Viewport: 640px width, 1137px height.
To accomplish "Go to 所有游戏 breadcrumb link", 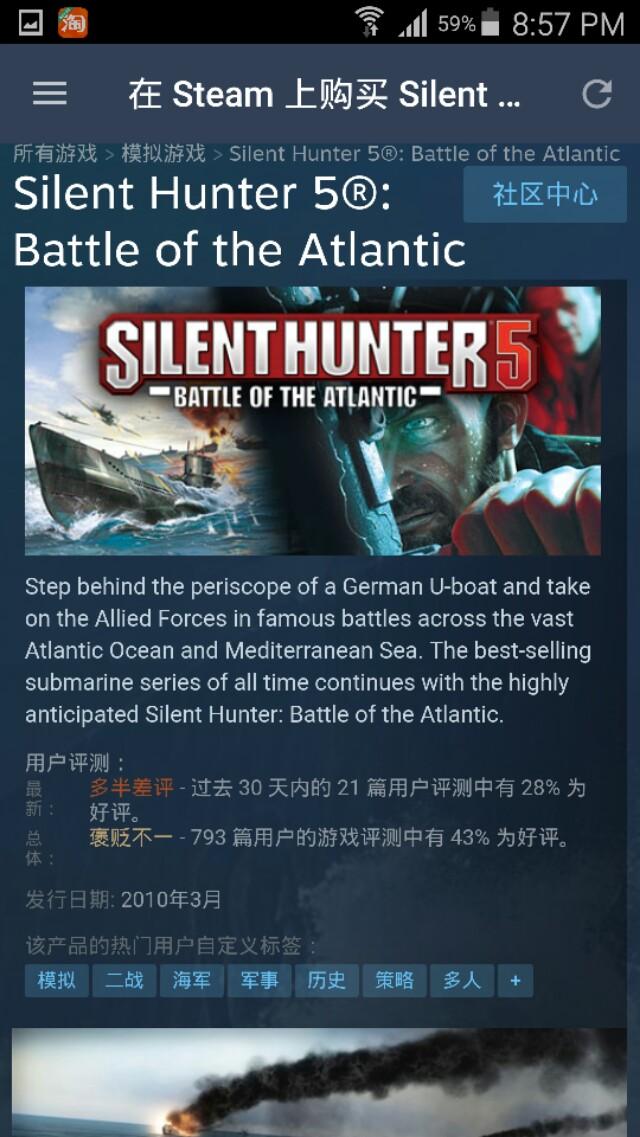I will [x=55, y=154].
